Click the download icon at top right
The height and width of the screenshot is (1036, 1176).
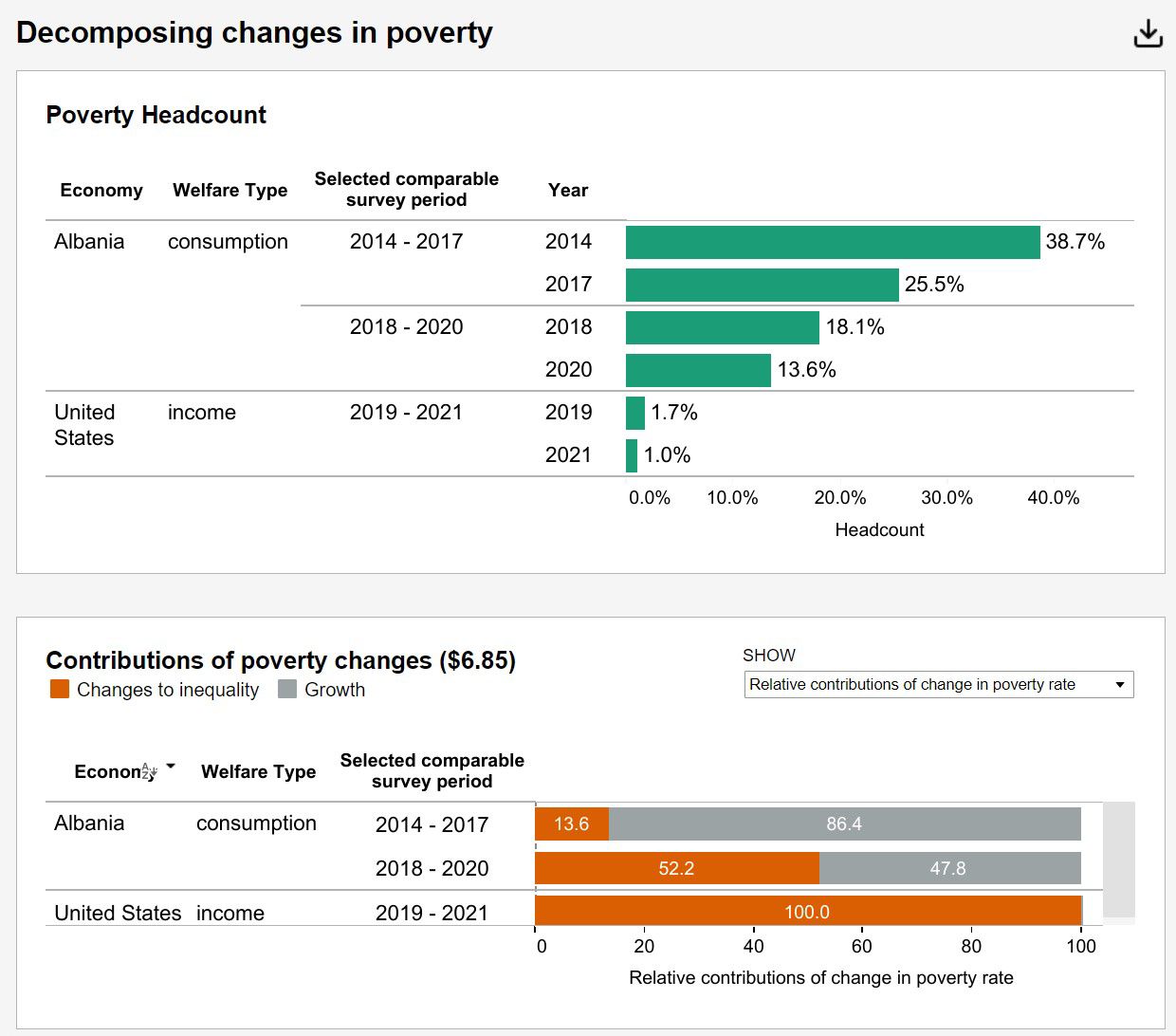(1148, 31)
